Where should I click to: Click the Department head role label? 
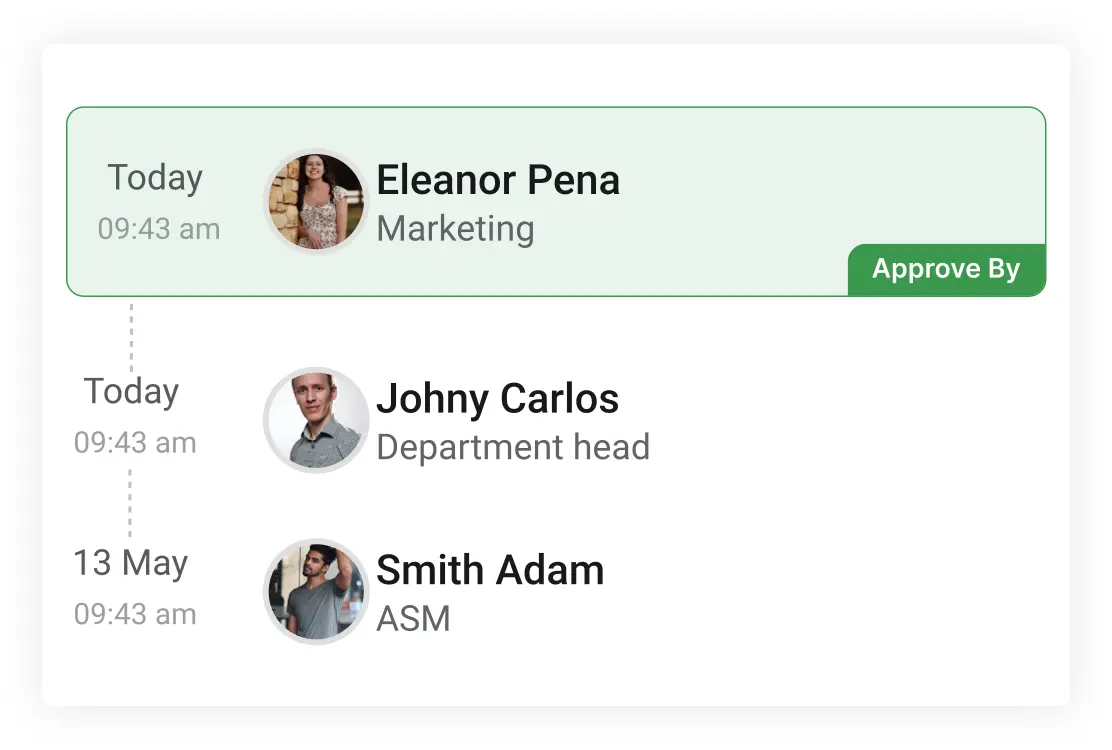513,447
